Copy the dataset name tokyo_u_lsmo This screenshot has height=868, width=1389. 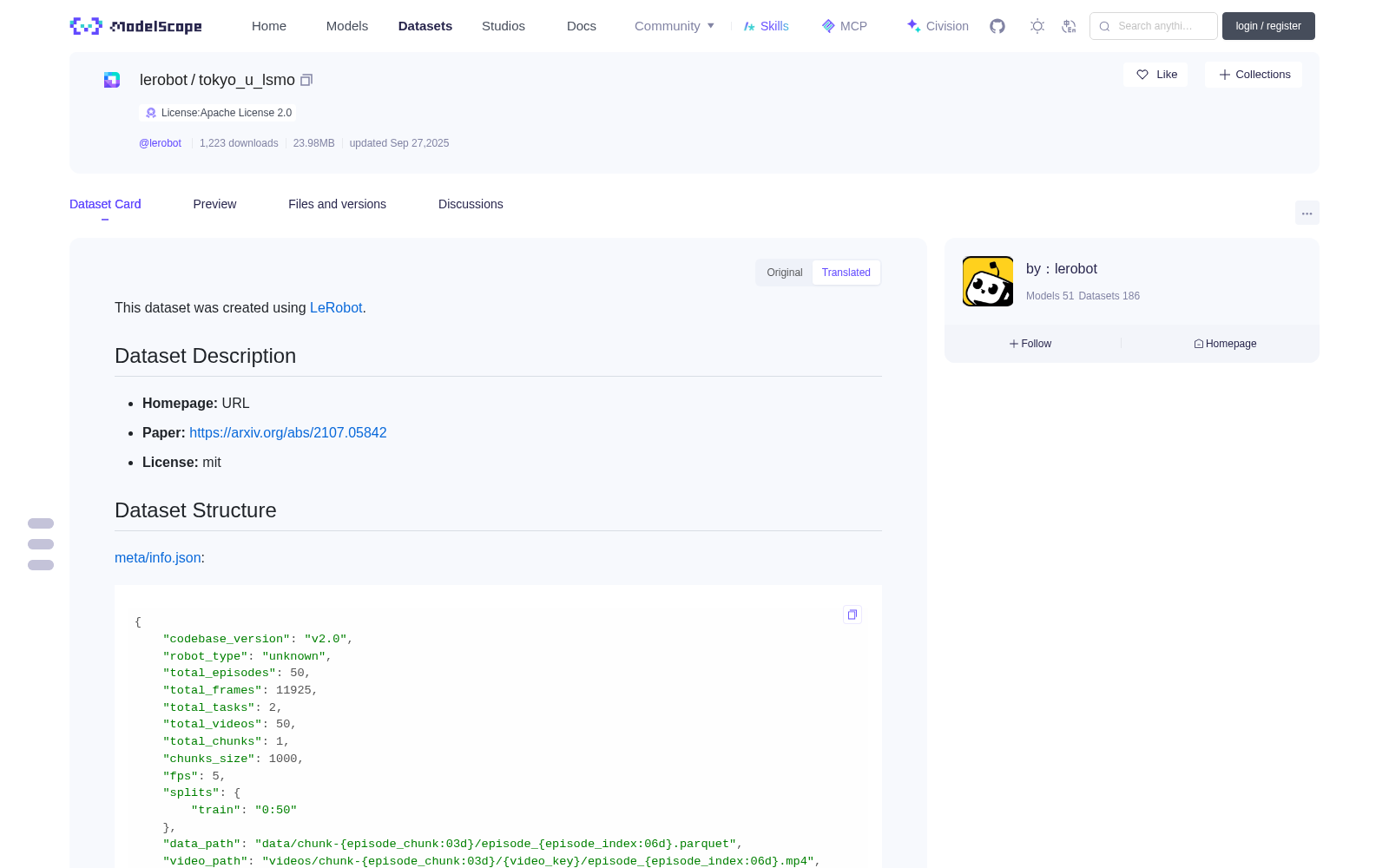[x=306, y=80]
